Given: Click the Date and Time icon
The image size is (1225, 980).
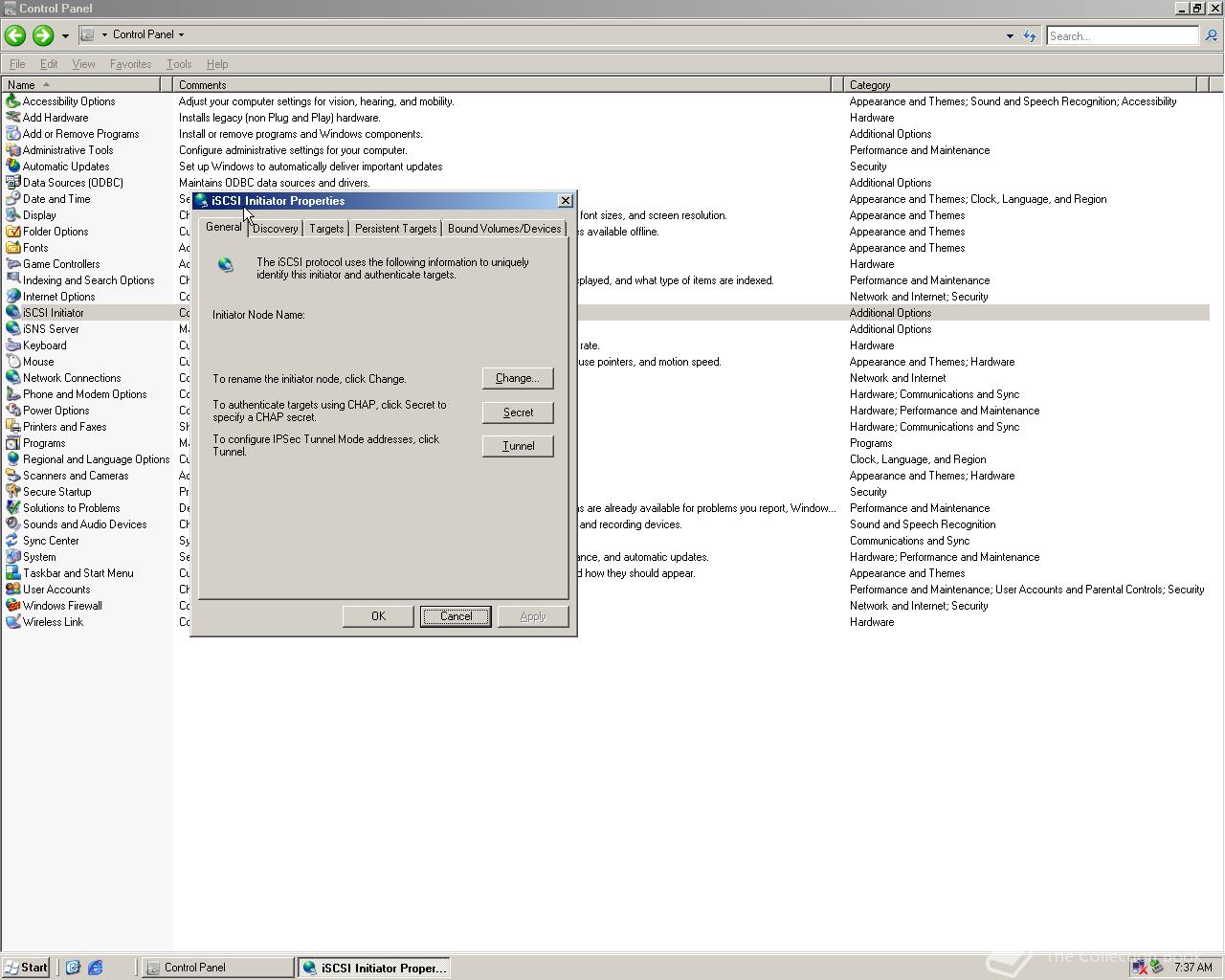Looking at the screenshot, I should (x=12, y=199).
